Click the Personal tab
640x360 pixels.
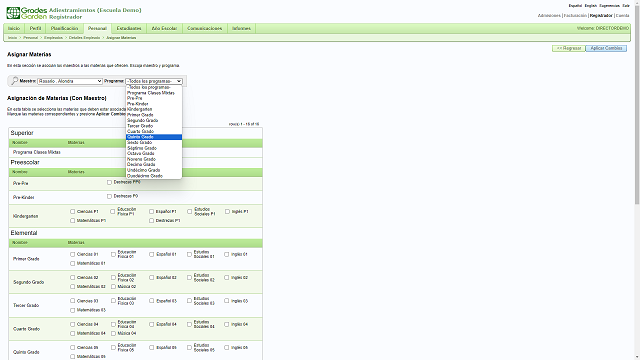pos(97,28)
